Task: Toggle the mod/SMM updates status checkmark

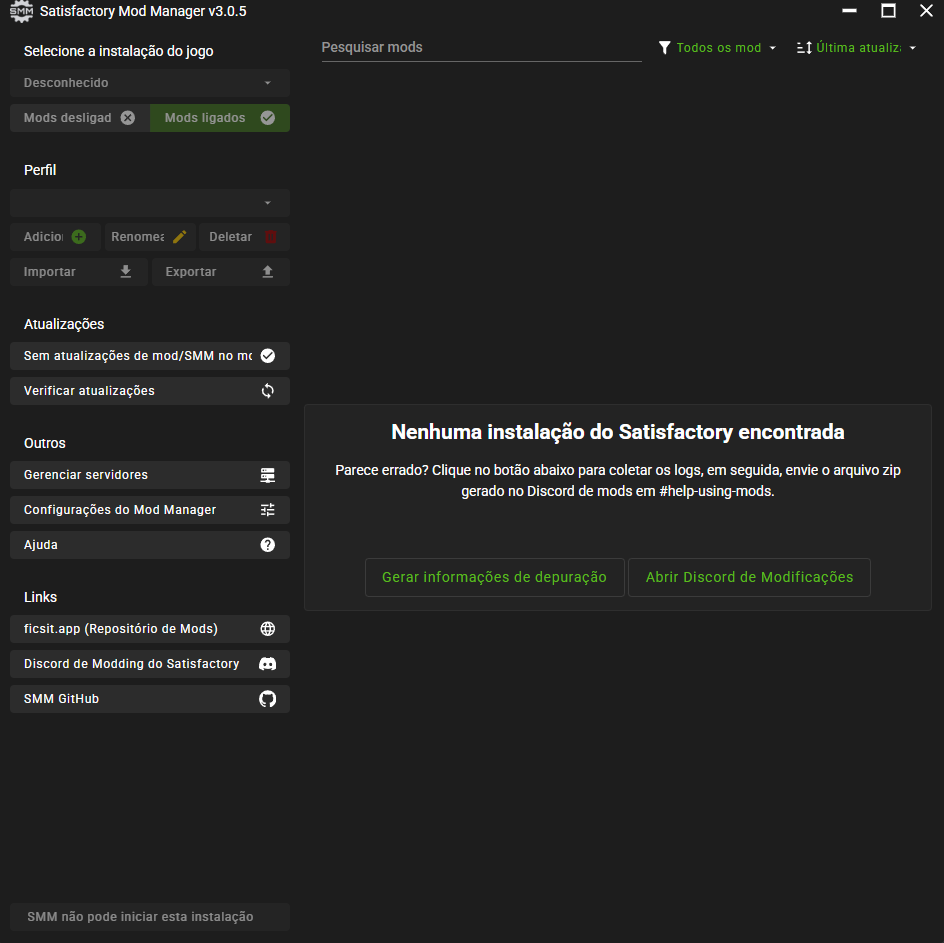Action: pos(266,355)
